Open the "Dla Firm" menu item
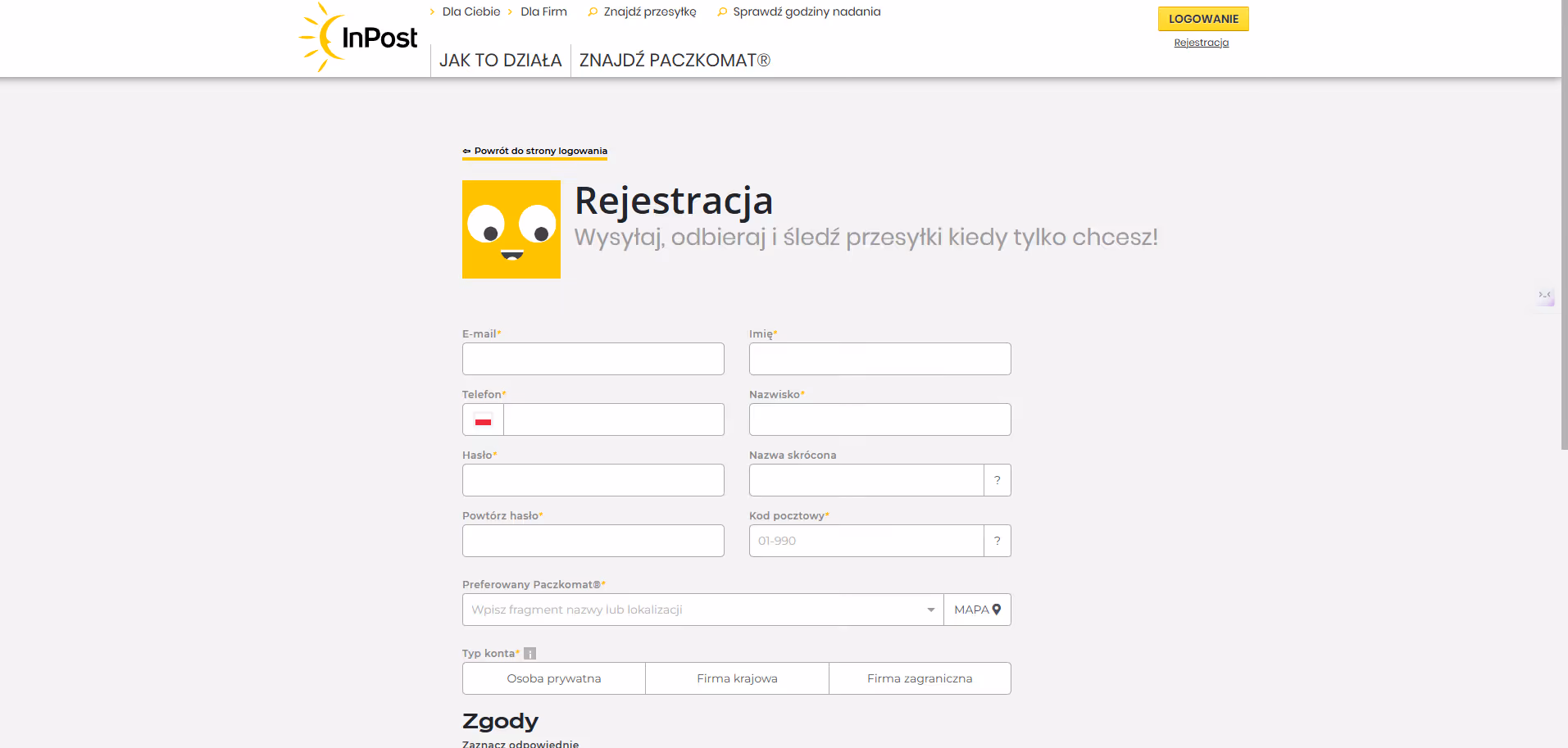Viewport: 1568px width, 748px height. tap(543, 11)
